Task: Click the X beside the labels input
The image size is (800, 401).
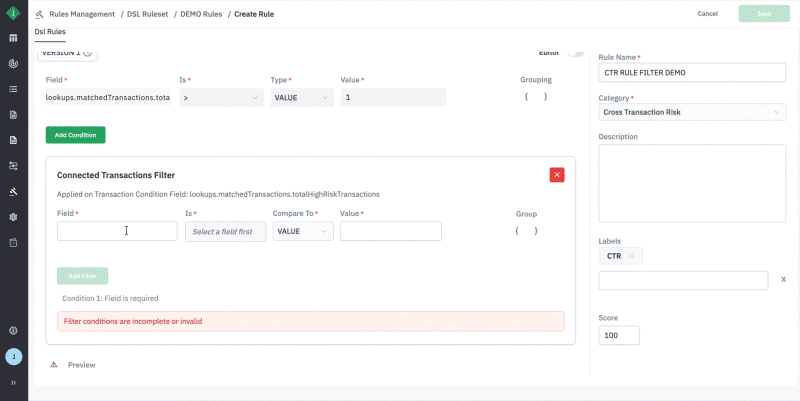Action: pyautogui.click(x=783, y=280)
